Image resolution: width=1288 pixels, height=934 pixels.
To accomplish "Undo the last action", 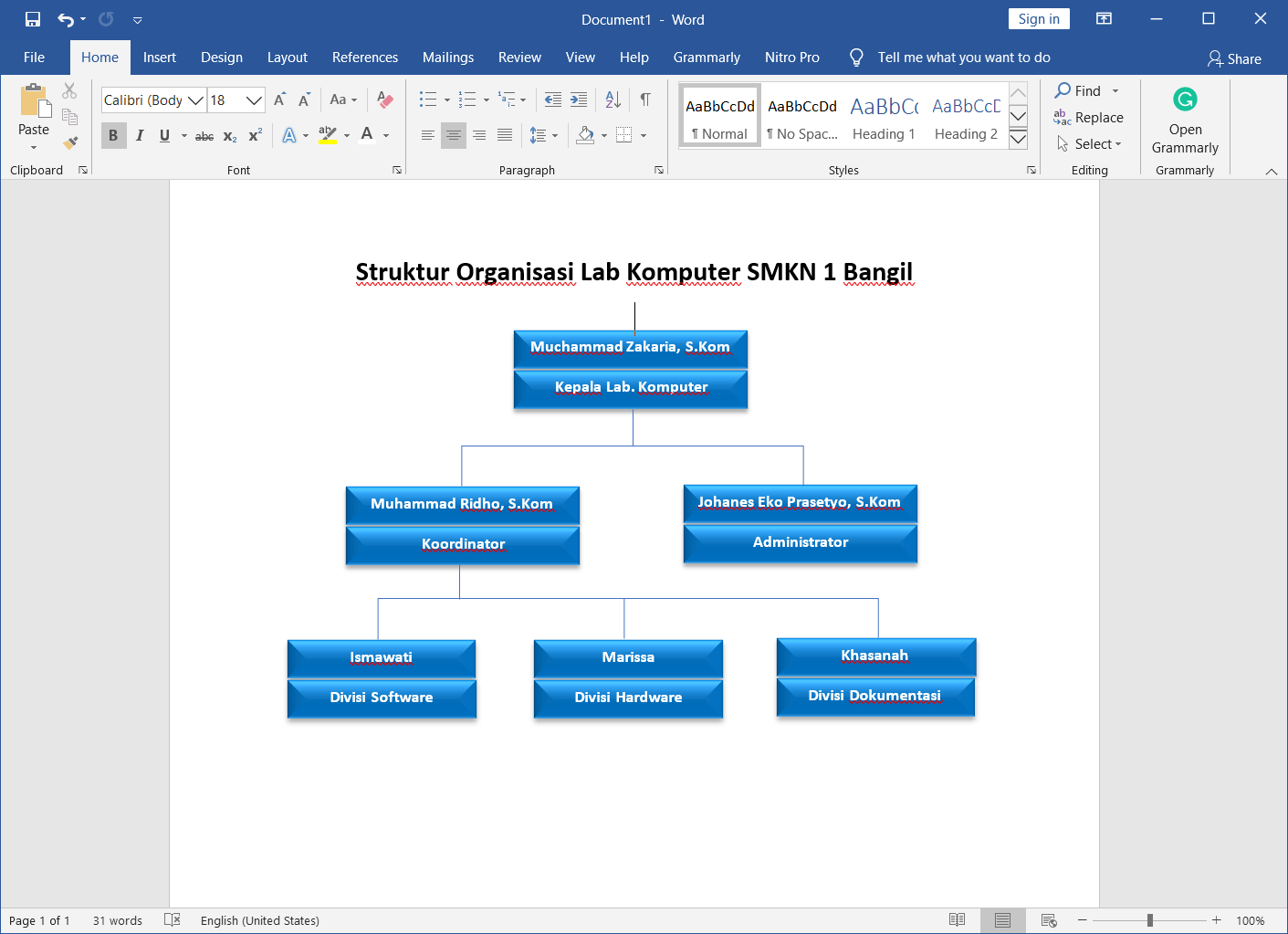I will (x=66, y=19).
